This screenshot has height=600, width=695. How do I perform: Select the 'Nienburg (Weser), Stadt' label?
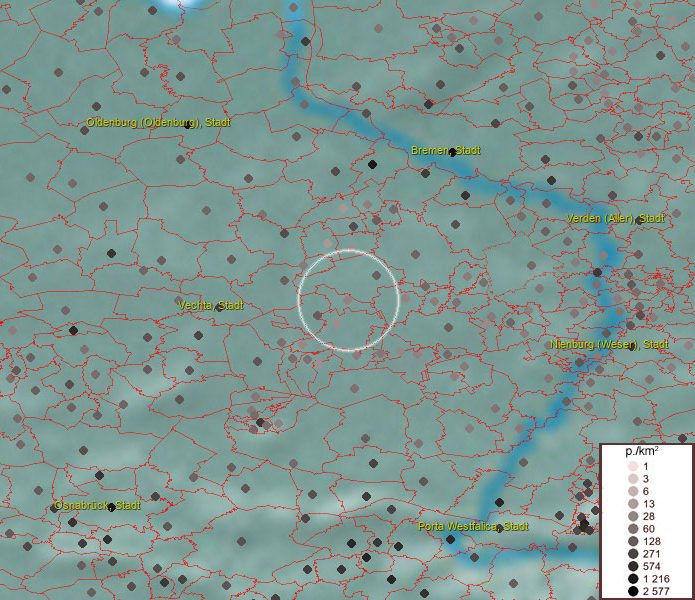coord(609,344)
